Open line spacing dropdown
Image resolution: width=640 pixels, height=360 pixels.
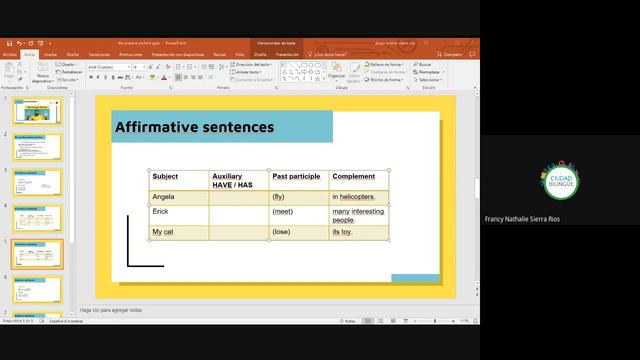[x=222, y=67]
